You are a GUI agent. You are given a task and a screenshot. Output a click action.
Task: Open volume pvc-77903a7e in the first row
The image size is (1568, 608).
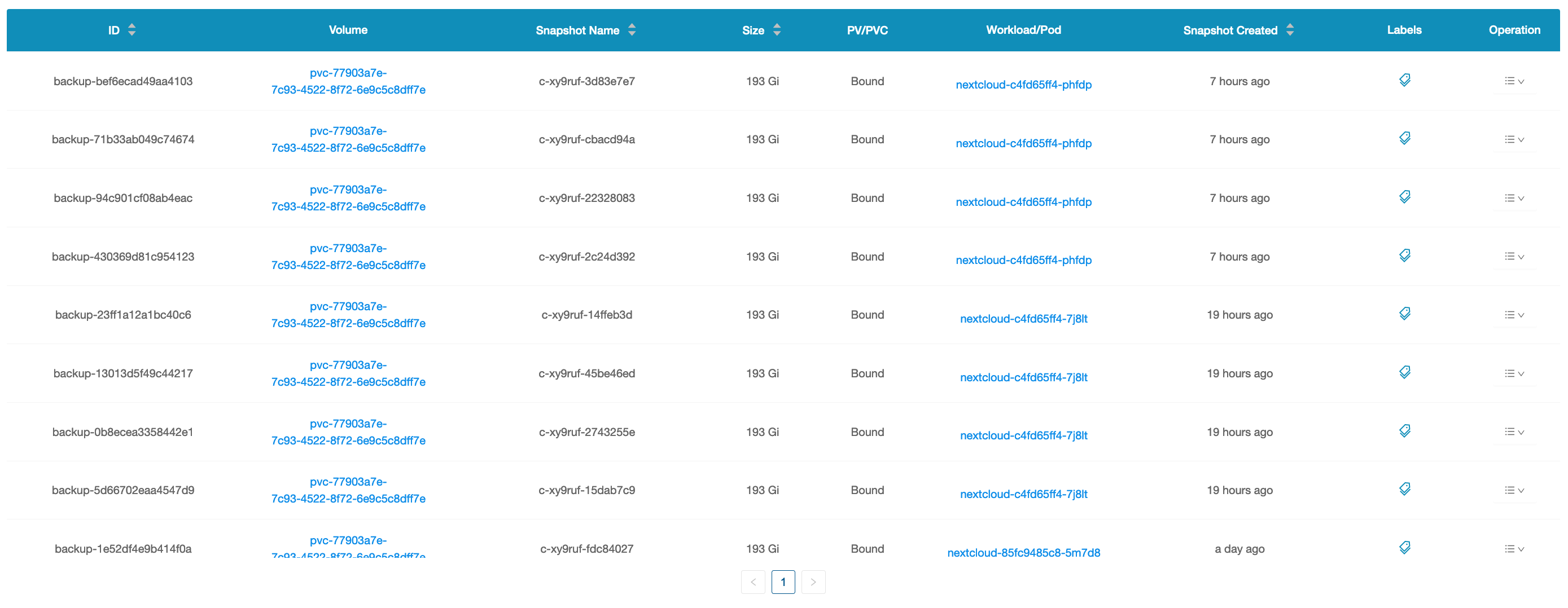pos(349,81)
